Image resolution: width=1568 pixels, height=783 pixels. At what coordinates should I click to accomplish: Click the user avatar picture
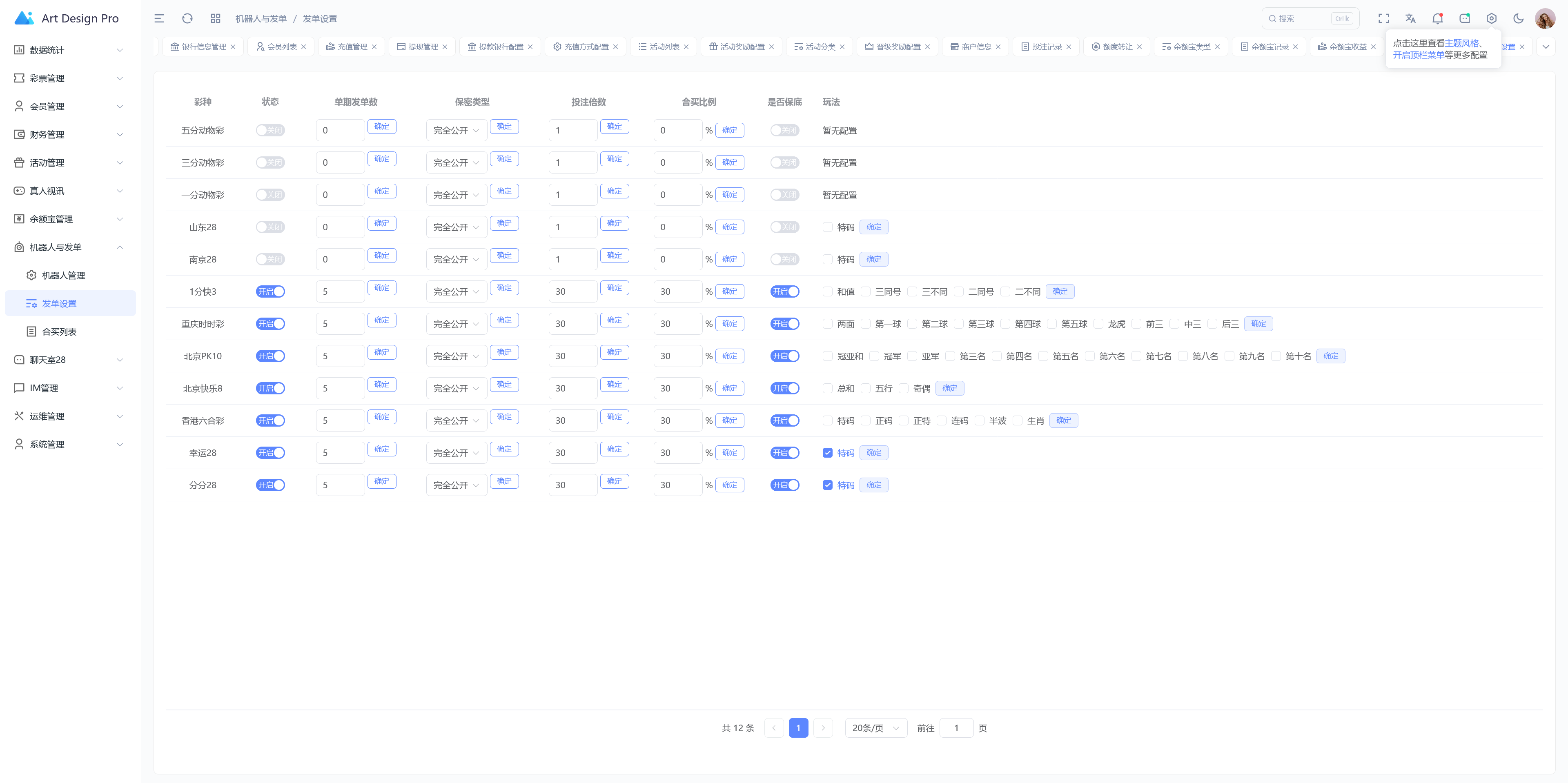[1545, 19]
